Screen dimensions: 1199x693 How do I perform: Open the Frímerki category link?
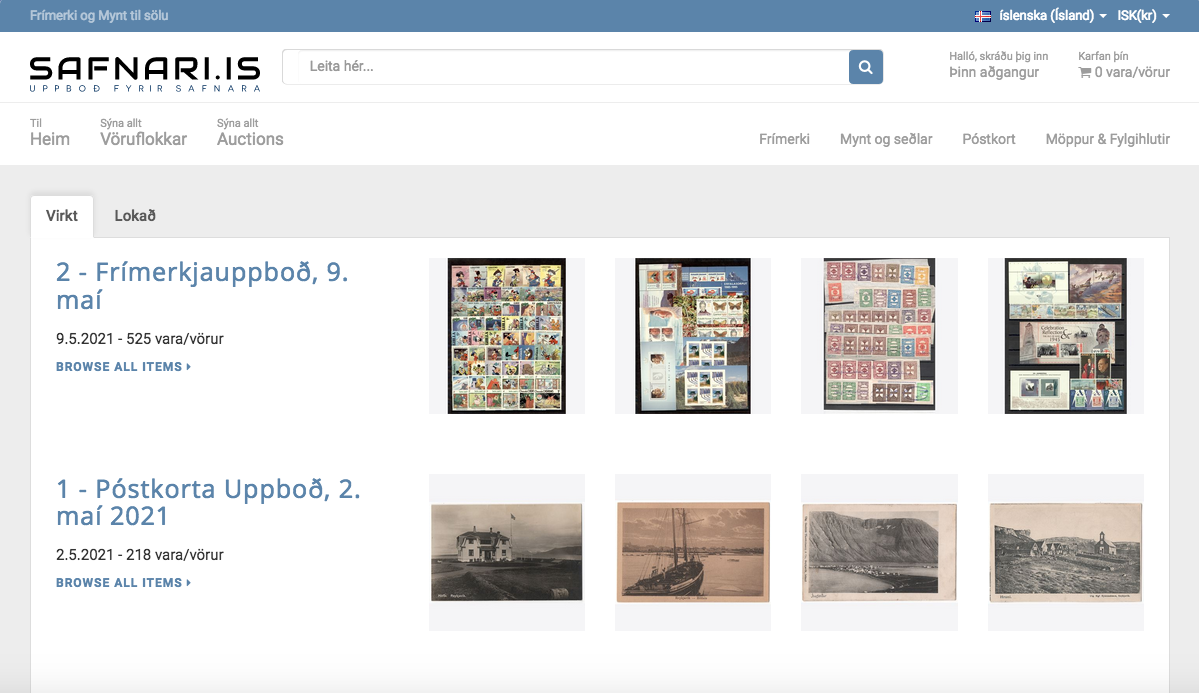point(784,139)
